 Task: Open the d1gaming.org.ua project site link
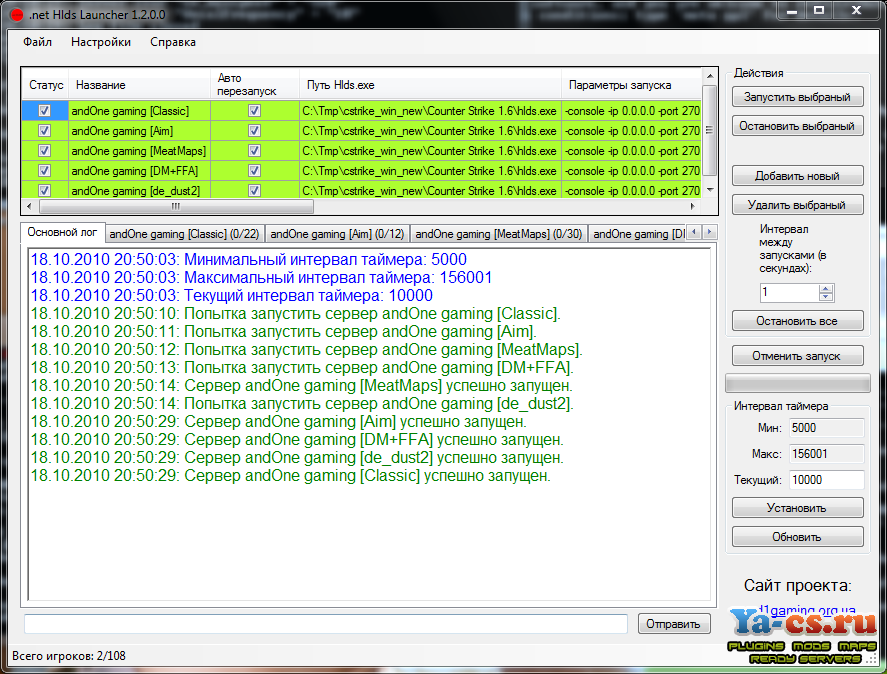[x=806, y=610]
